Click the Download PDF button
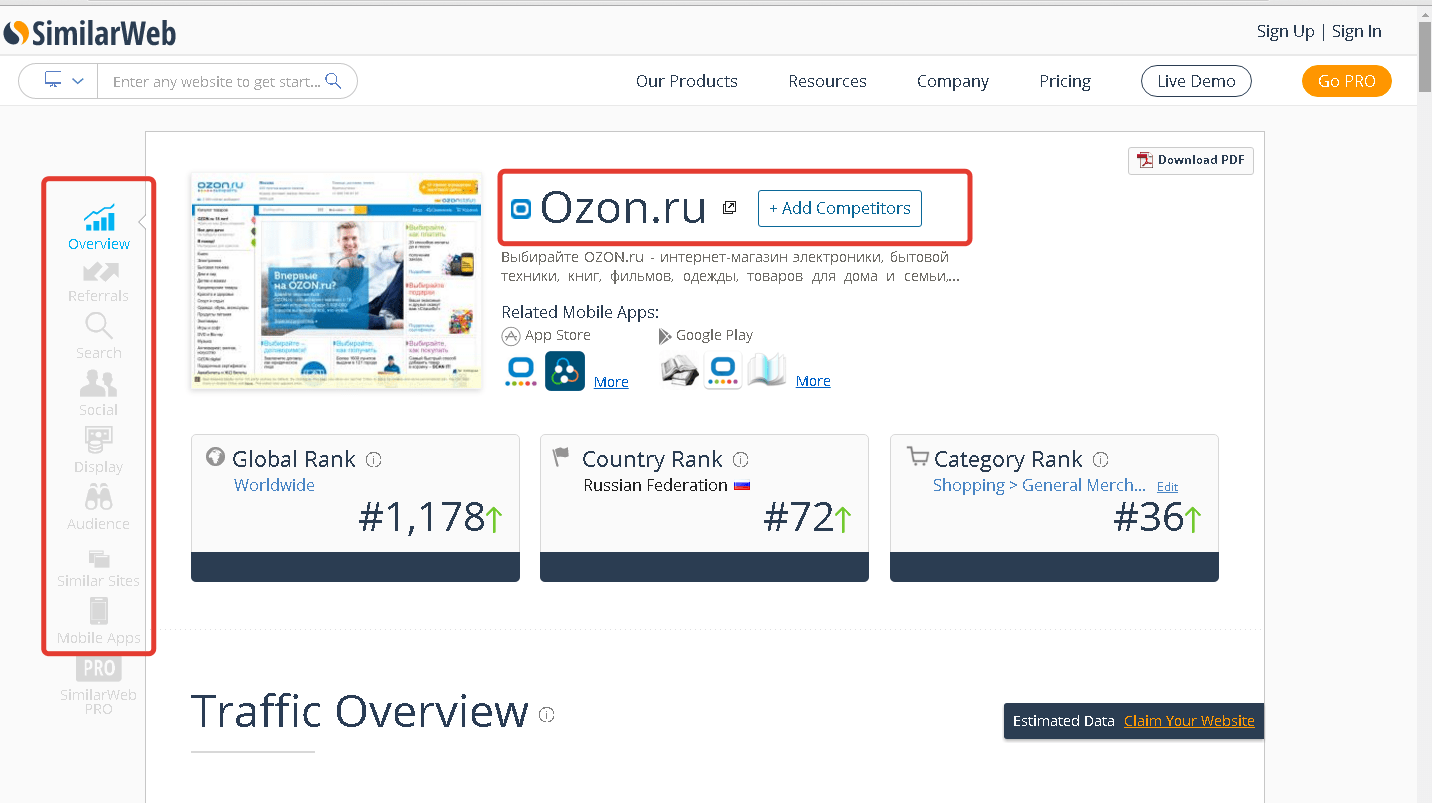The width and height of the screenshot is (1432, 803). pyautogui.click(x=1190, y=160)
